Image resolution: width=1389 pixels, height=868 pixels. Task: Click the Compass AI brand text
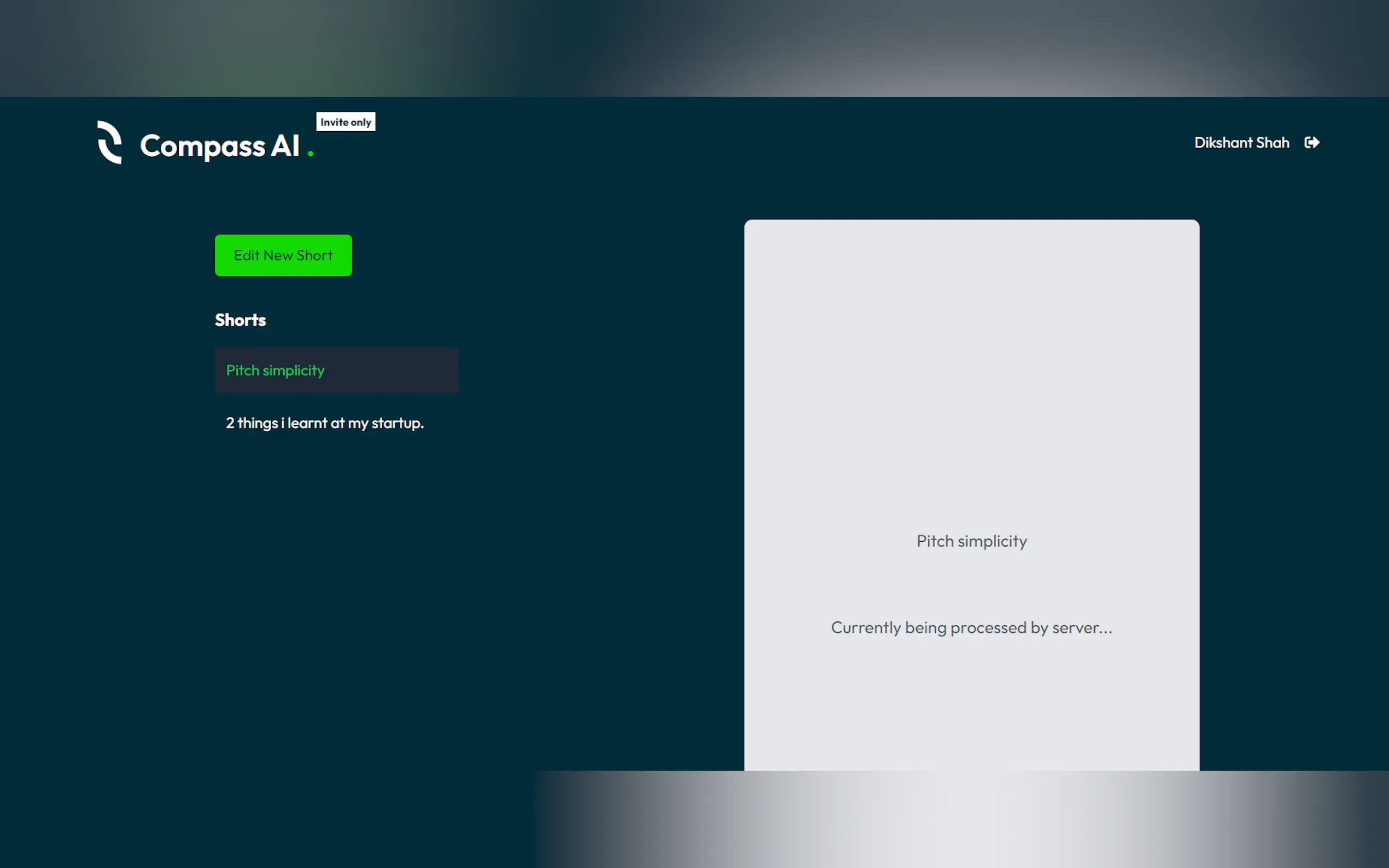pos(219,146)
